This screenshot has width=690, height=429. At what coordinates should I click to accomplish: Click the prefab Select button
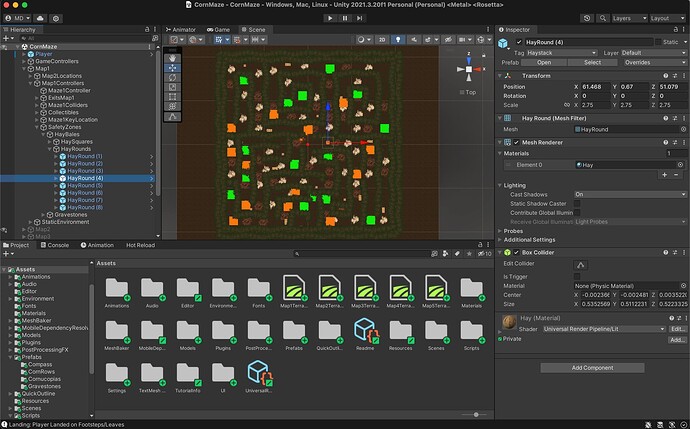coord(592,62)
